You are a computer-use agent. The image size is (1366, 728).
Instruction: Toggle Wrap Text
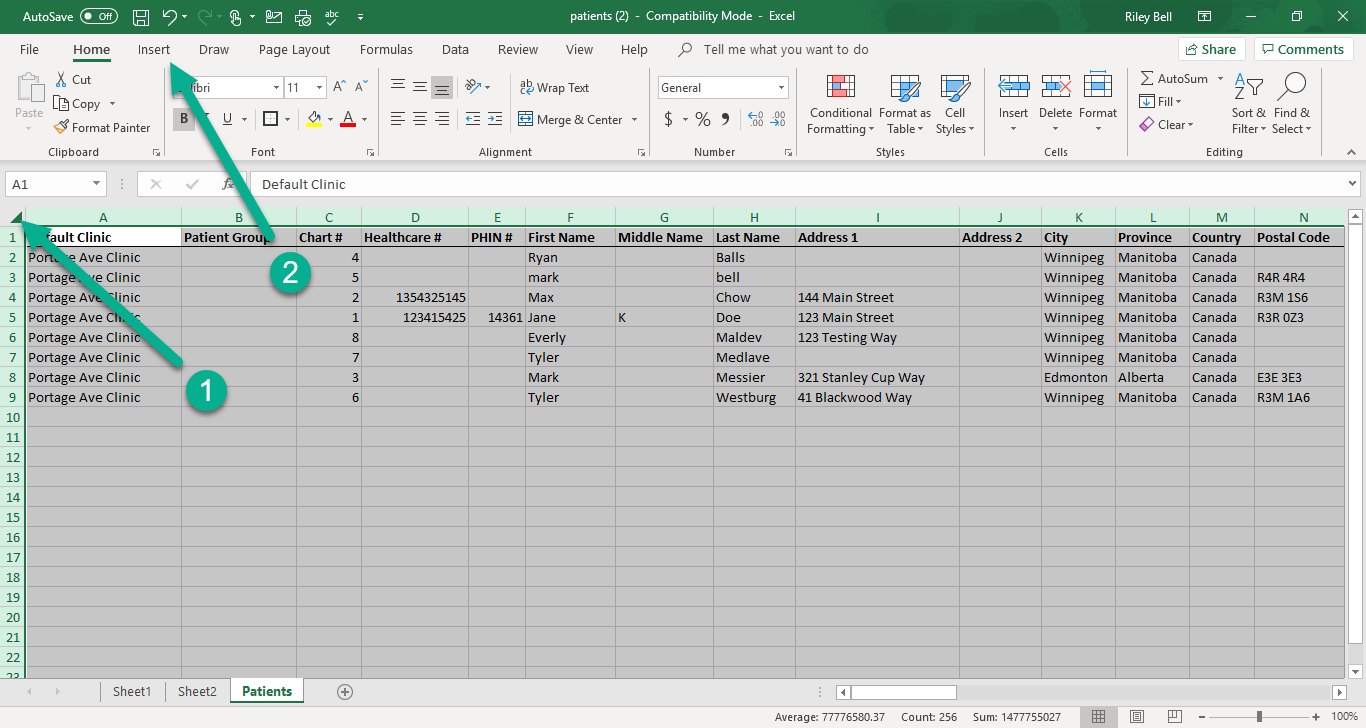tap(554, 88)
